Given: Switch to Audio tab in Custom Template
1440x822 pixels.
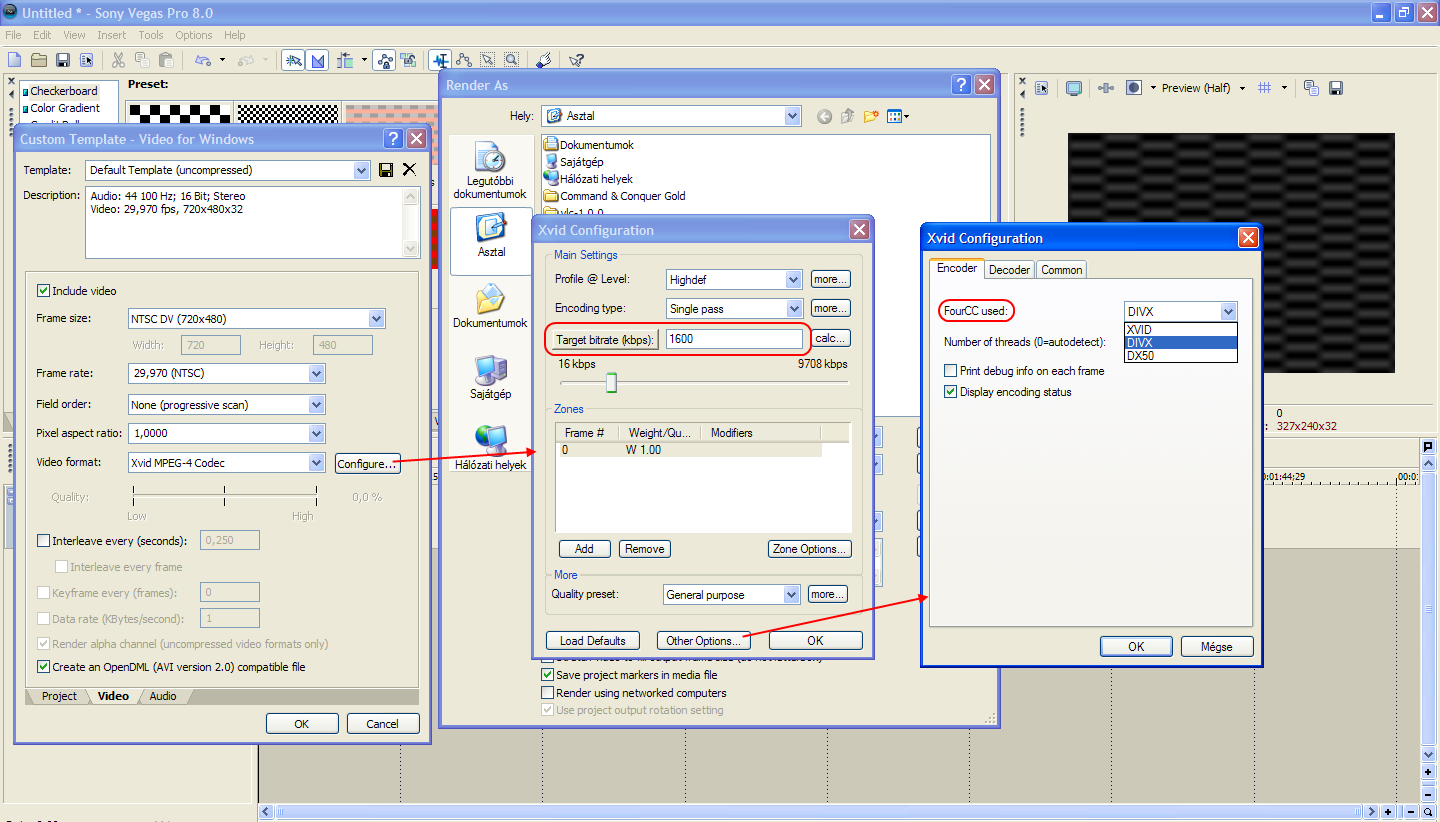Looking at the screenshot, I should tap(163, 696).
